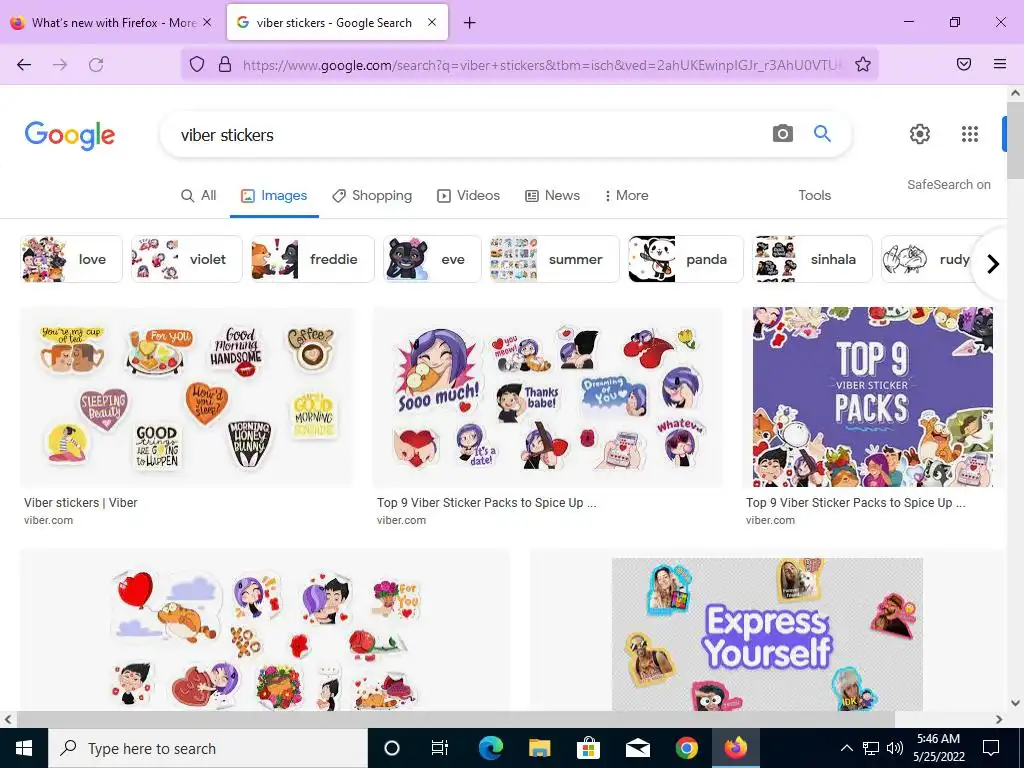Click the Google logo

70,135
